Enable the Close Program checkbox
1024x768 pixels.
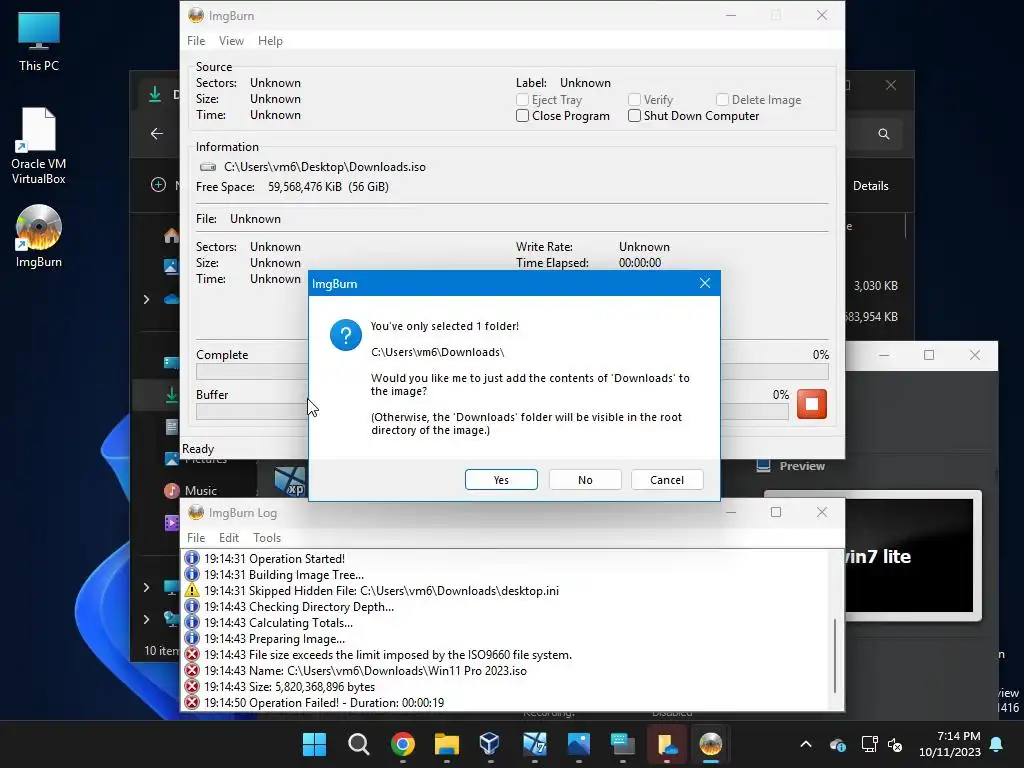click(522, 116)
